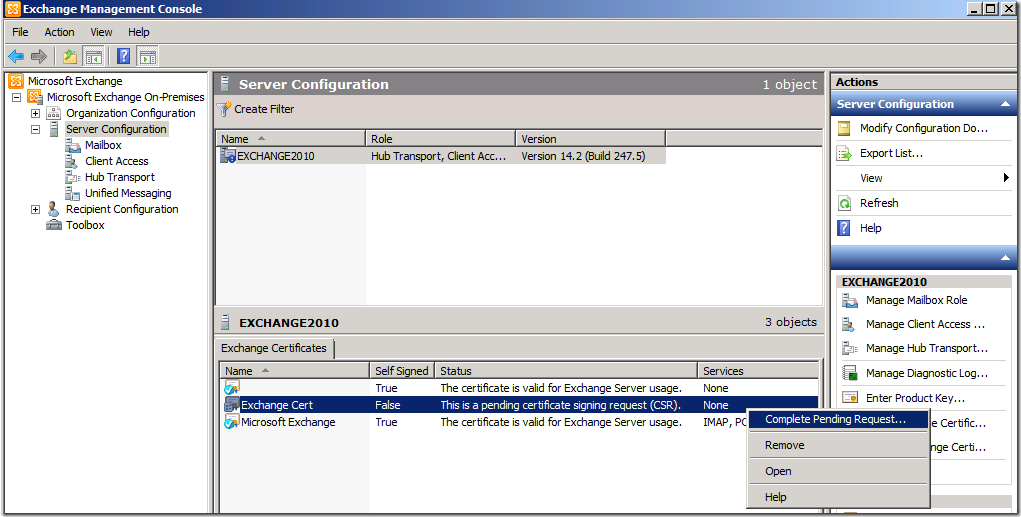The height and width of the screenshot is (517, 1021).
Task: Click the Create Filter funnel icon
Action: click(224, 109)
